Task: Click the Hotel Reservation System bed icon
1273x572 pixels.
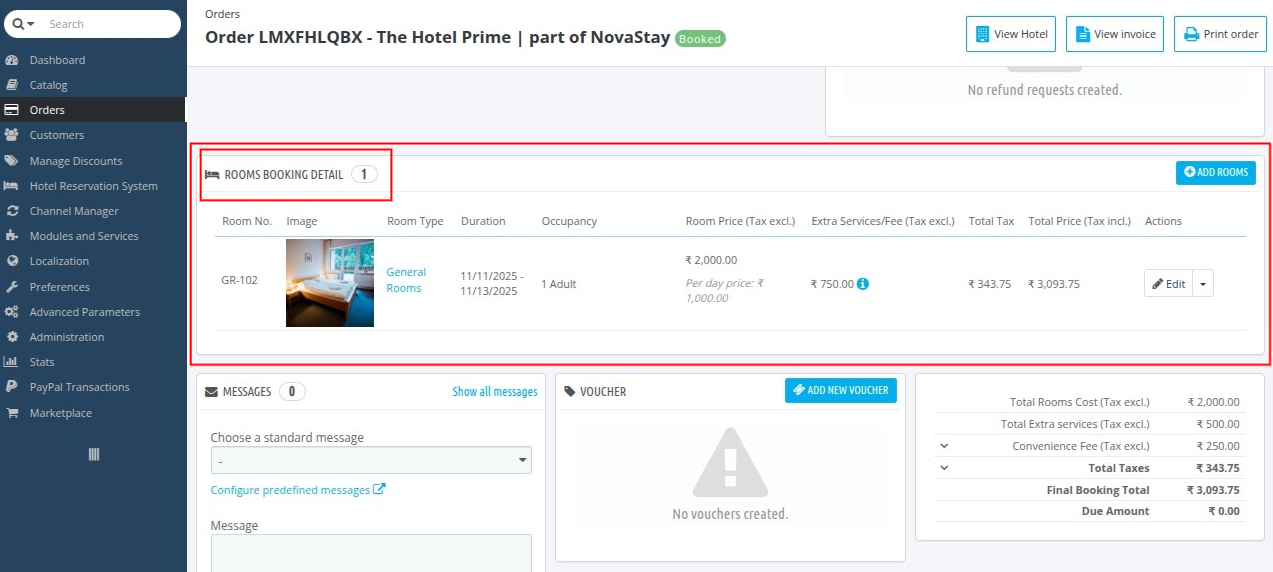Action: [x=12, y=186]
